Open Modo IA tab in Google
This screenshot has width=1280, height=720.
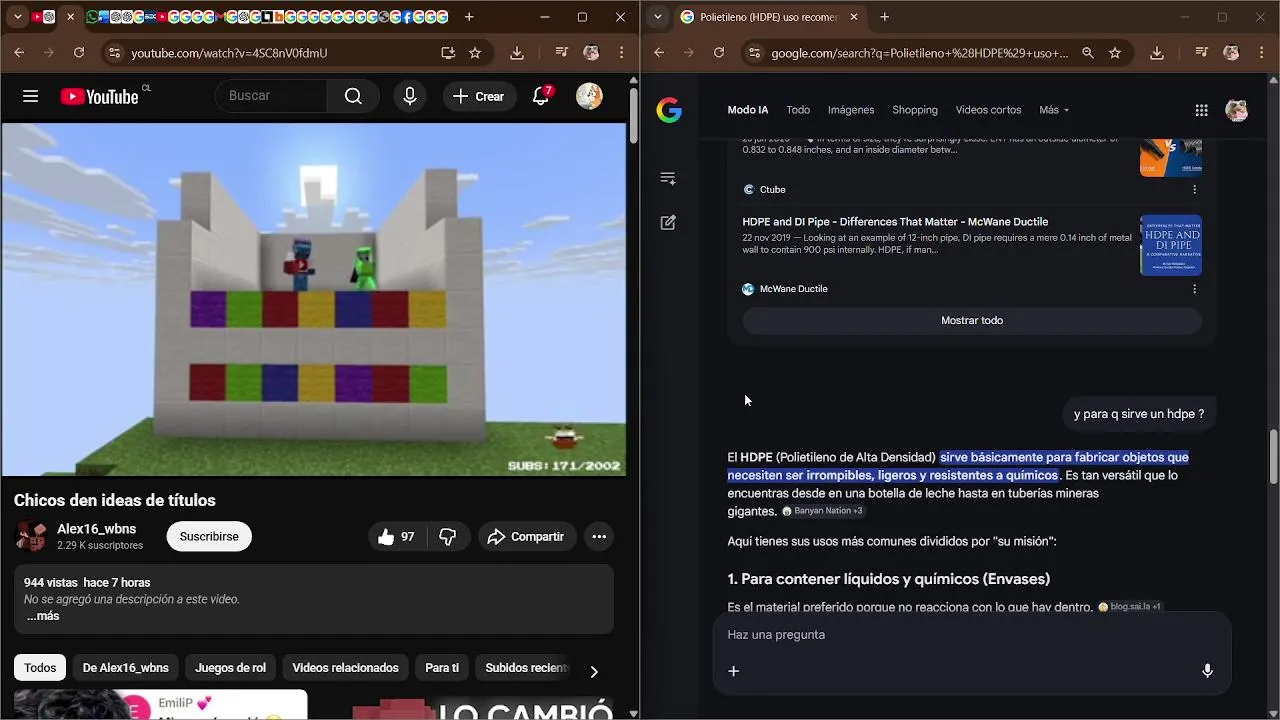pos(748,110)
